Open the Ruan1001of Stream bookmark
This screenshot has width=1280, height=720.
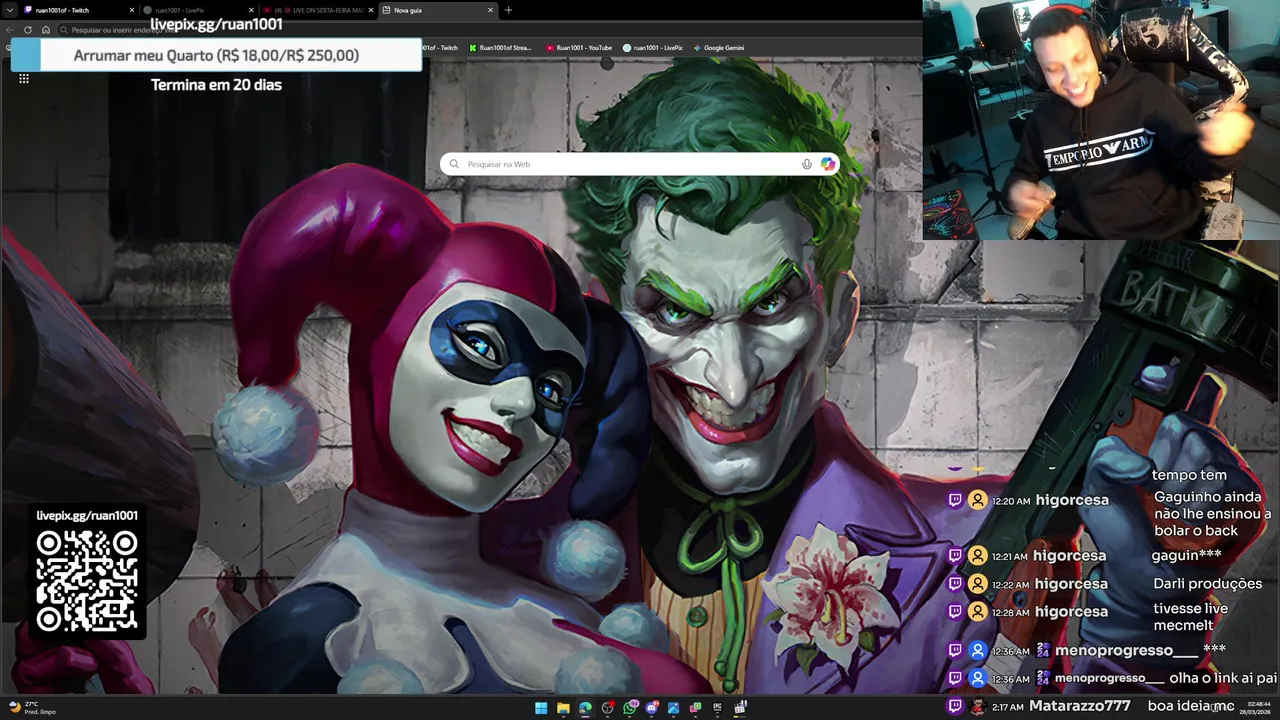(x=501, y=48)
